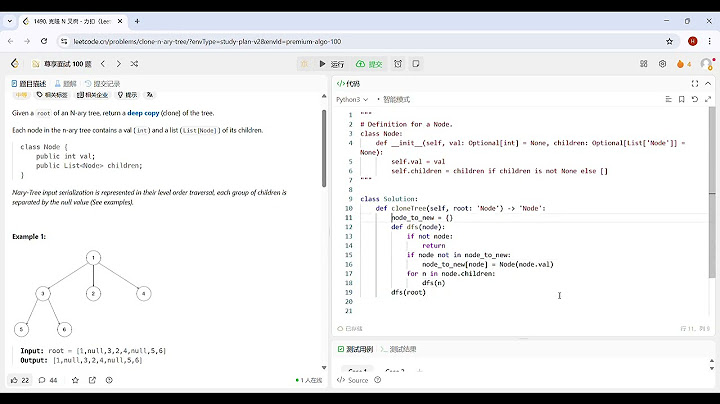Click the LeetCode logo icon
Screen dimensions: 720x404
point(15,64)
